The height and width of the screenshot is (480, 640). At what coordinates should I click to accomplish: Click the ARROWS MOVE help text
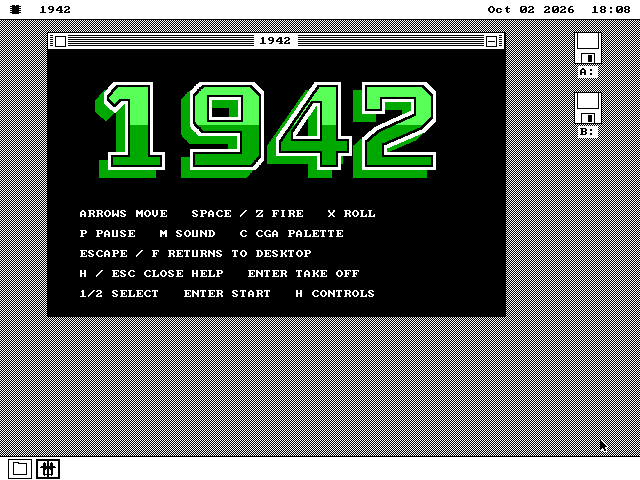pyautogui.click(x=123, y=213)
